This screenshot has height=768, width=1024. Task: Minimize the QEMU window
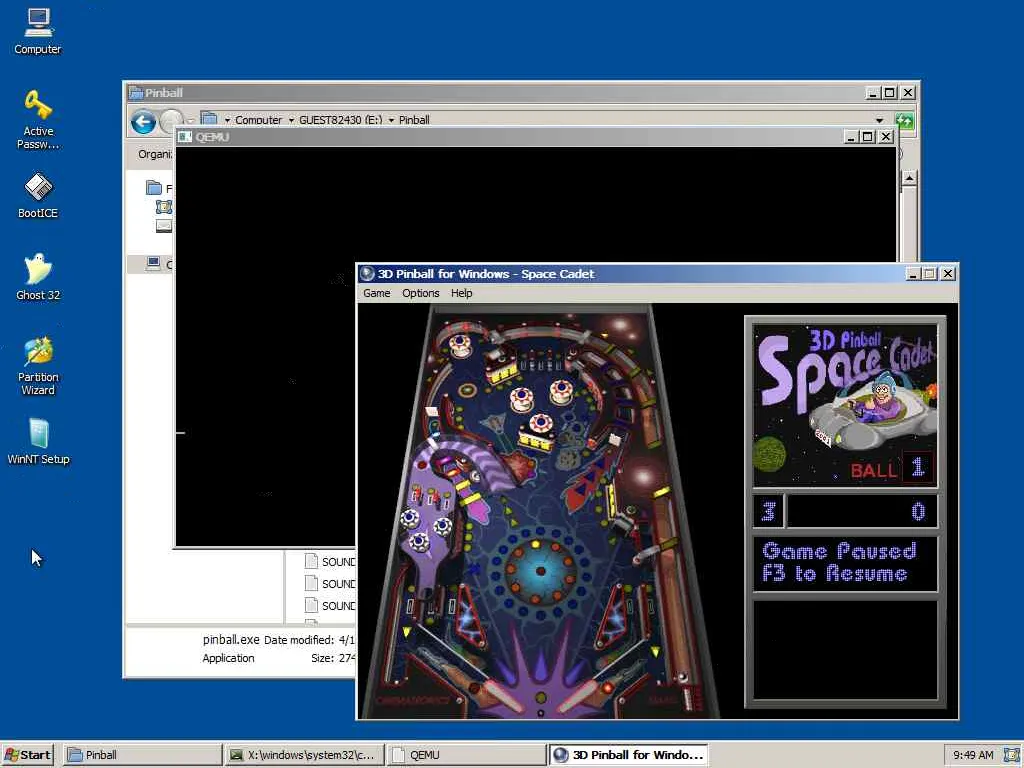point(850,136)
